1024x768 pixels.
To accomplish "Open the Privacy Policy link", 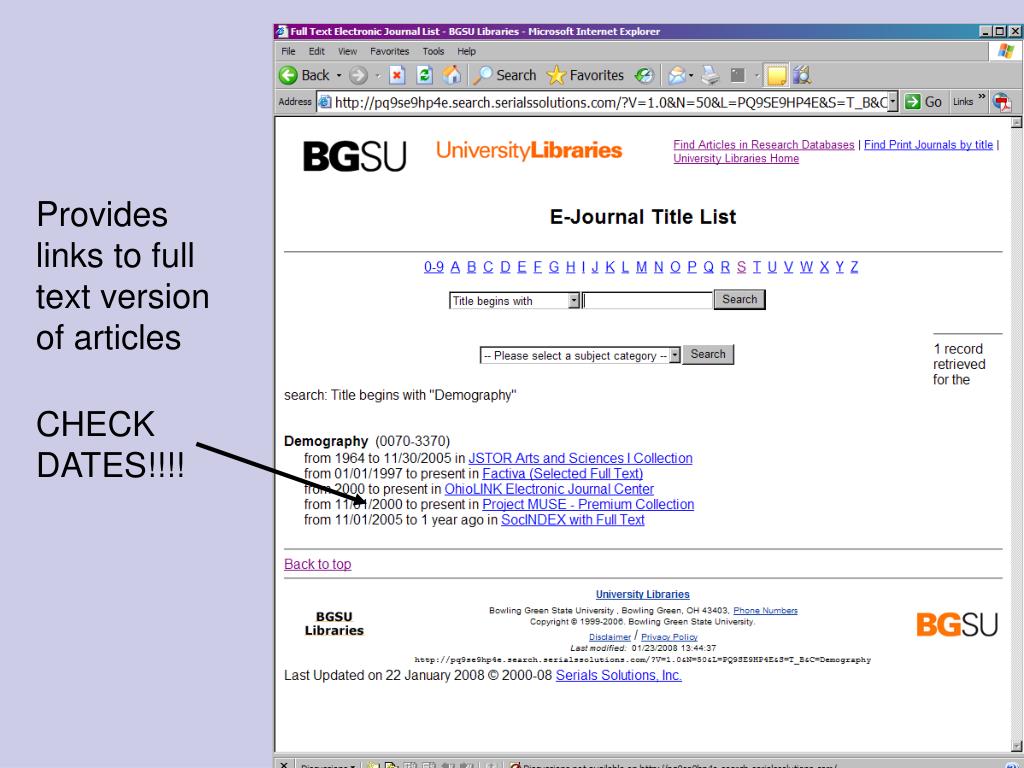I will coord(669,637).
